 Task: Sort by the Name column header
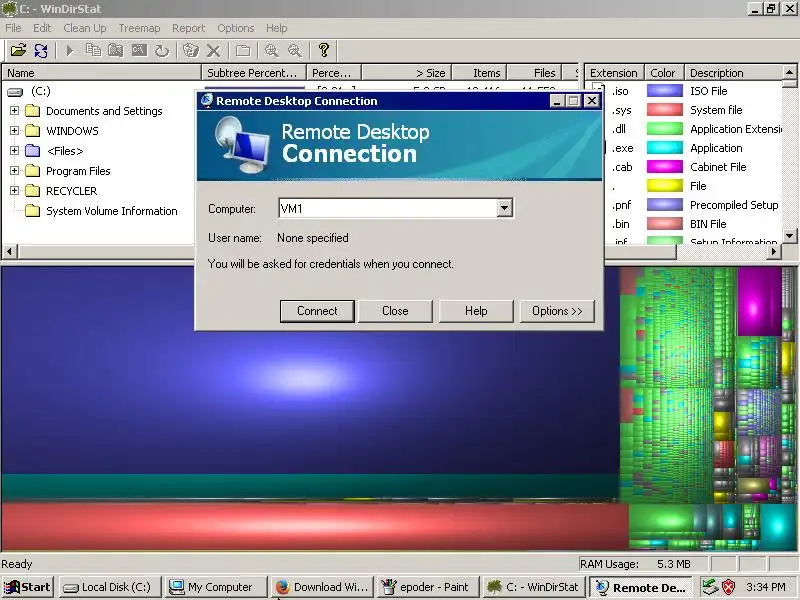coord(102,73)
